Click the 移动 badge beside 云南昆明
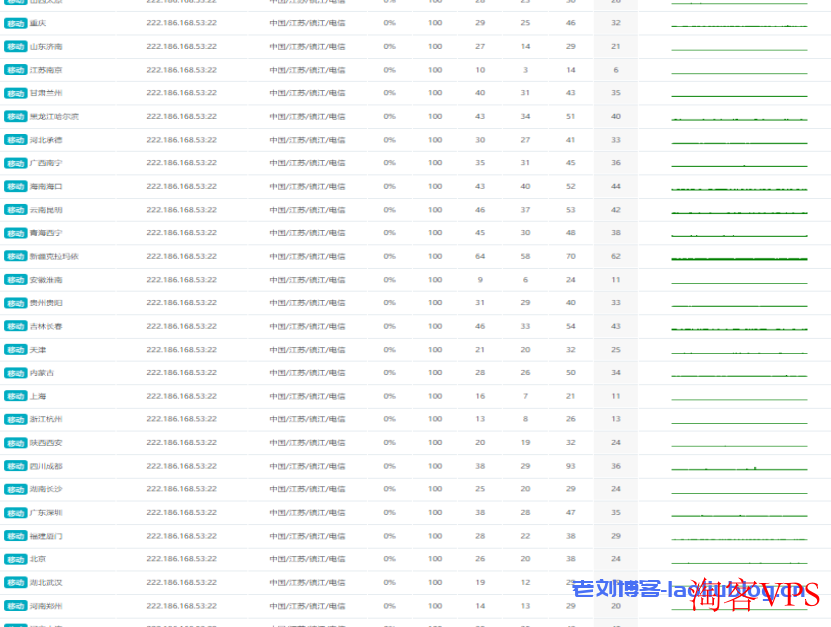Screen dimensions: 831x627 point(15,210)
